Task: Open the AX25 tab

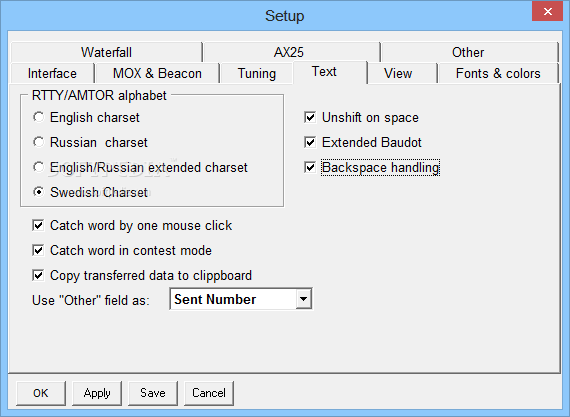Action: click(289, 52)
